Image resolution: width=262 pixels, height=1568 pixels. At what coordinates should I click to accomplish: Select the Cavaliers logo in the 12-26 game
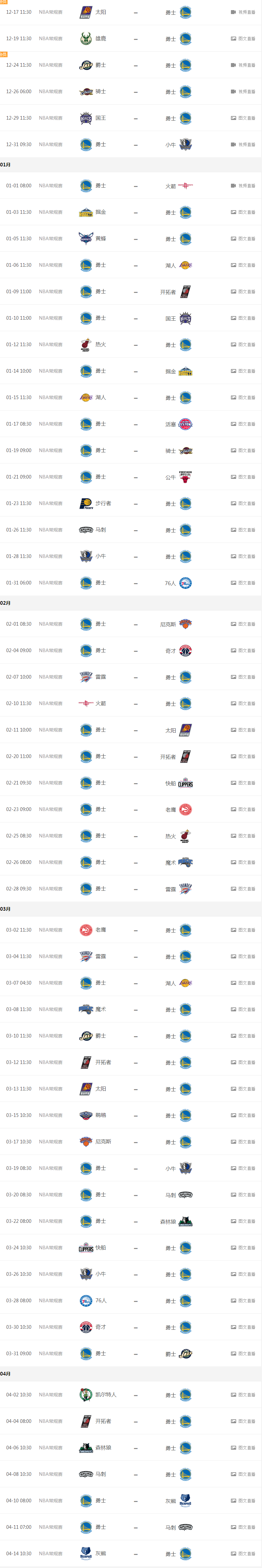[86, 92]
